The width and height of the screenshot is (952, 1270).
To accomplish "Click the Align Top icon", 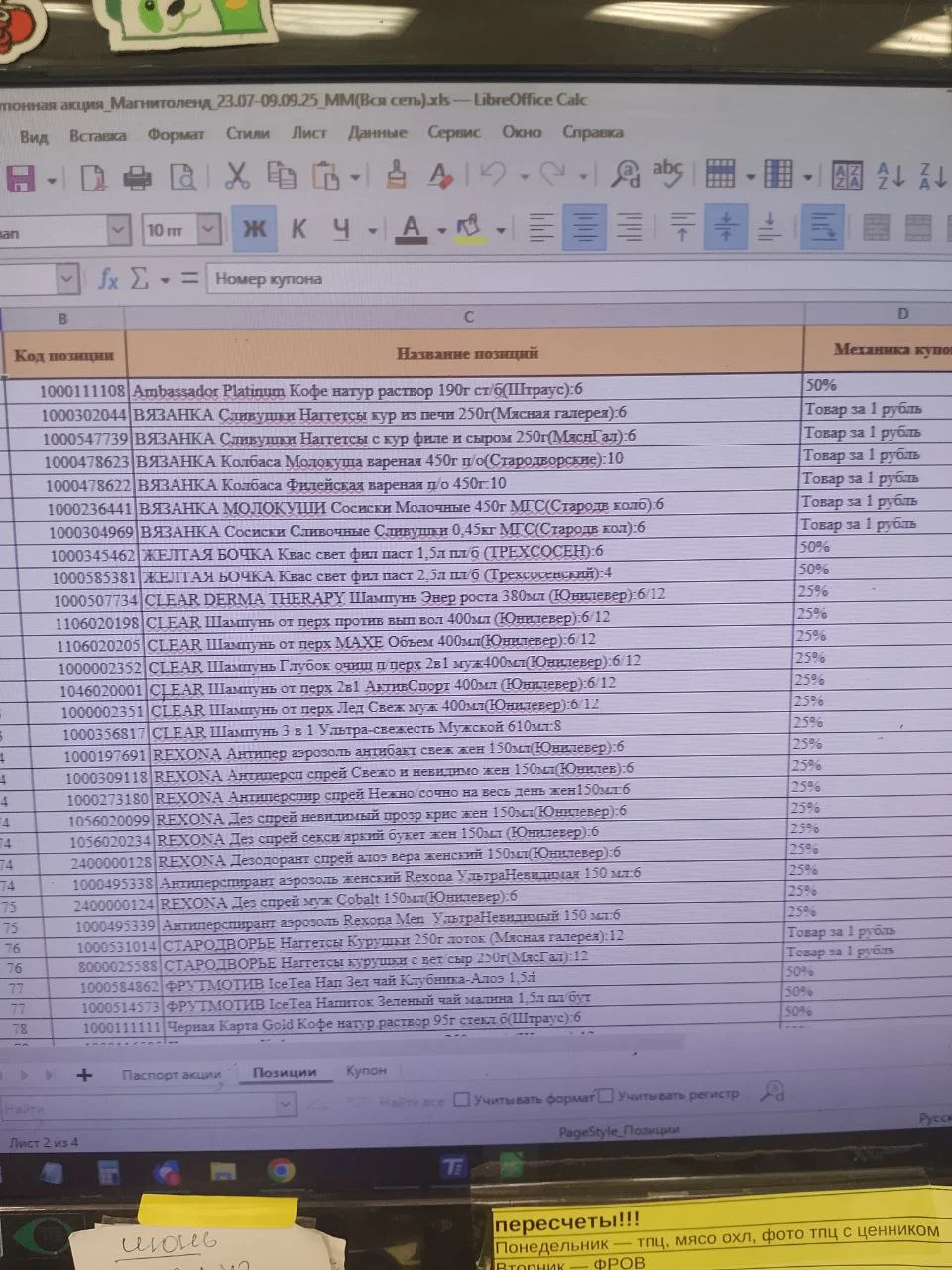I will 682,227.
